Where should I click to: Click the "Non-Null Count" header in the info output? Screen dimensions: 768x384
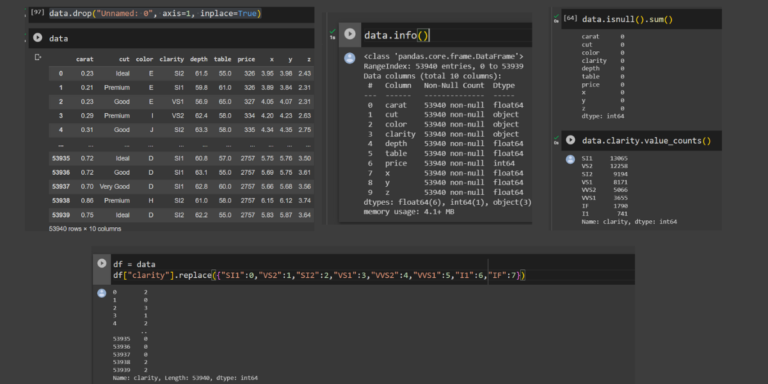tap(454, 85)
